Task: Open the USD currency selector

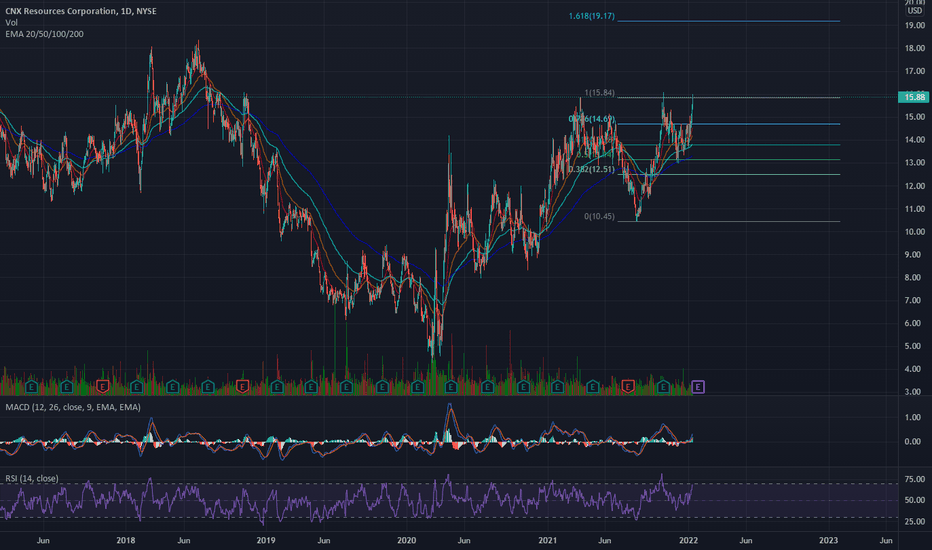Action: pyautogui.click(x=915, y=11)
